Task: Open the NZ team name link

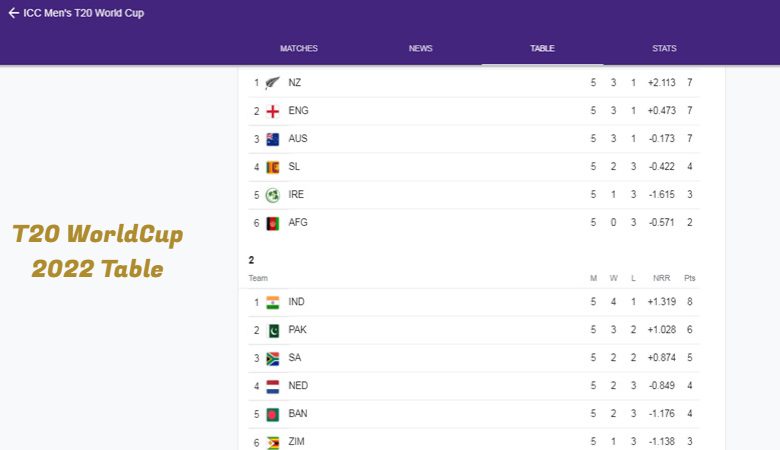Action: pyautogui.click(x=294, y=83)
